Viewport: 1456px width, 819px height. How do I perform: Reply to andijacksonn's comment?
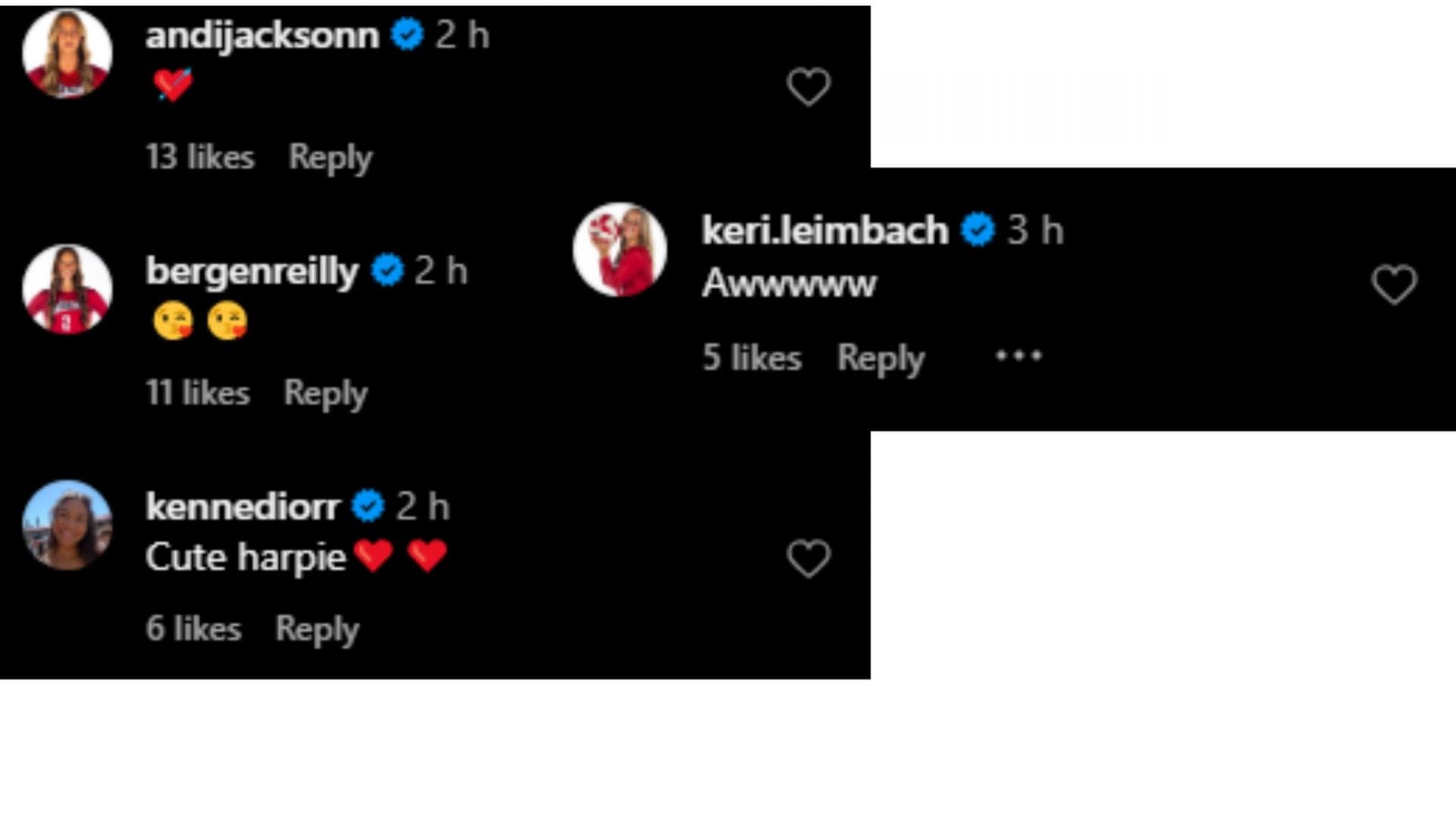point(330,157)
